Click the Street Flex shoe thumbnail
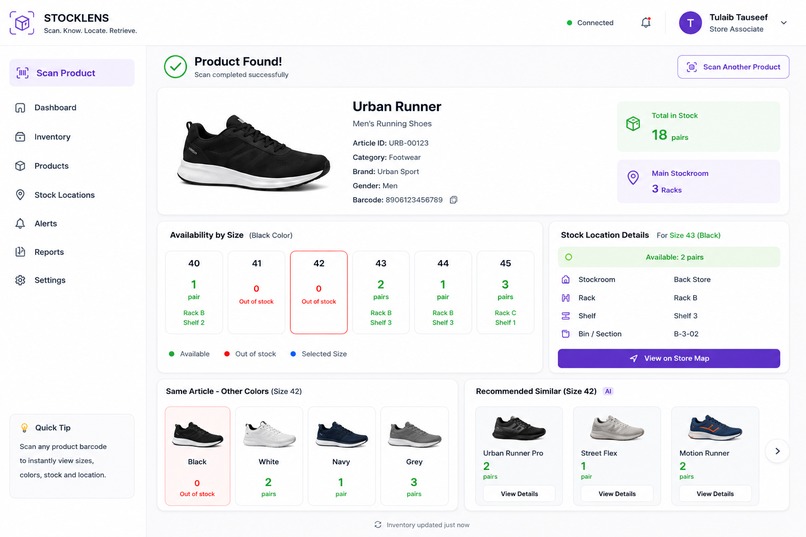Screen dimensions: 806x537 (616, 428)
